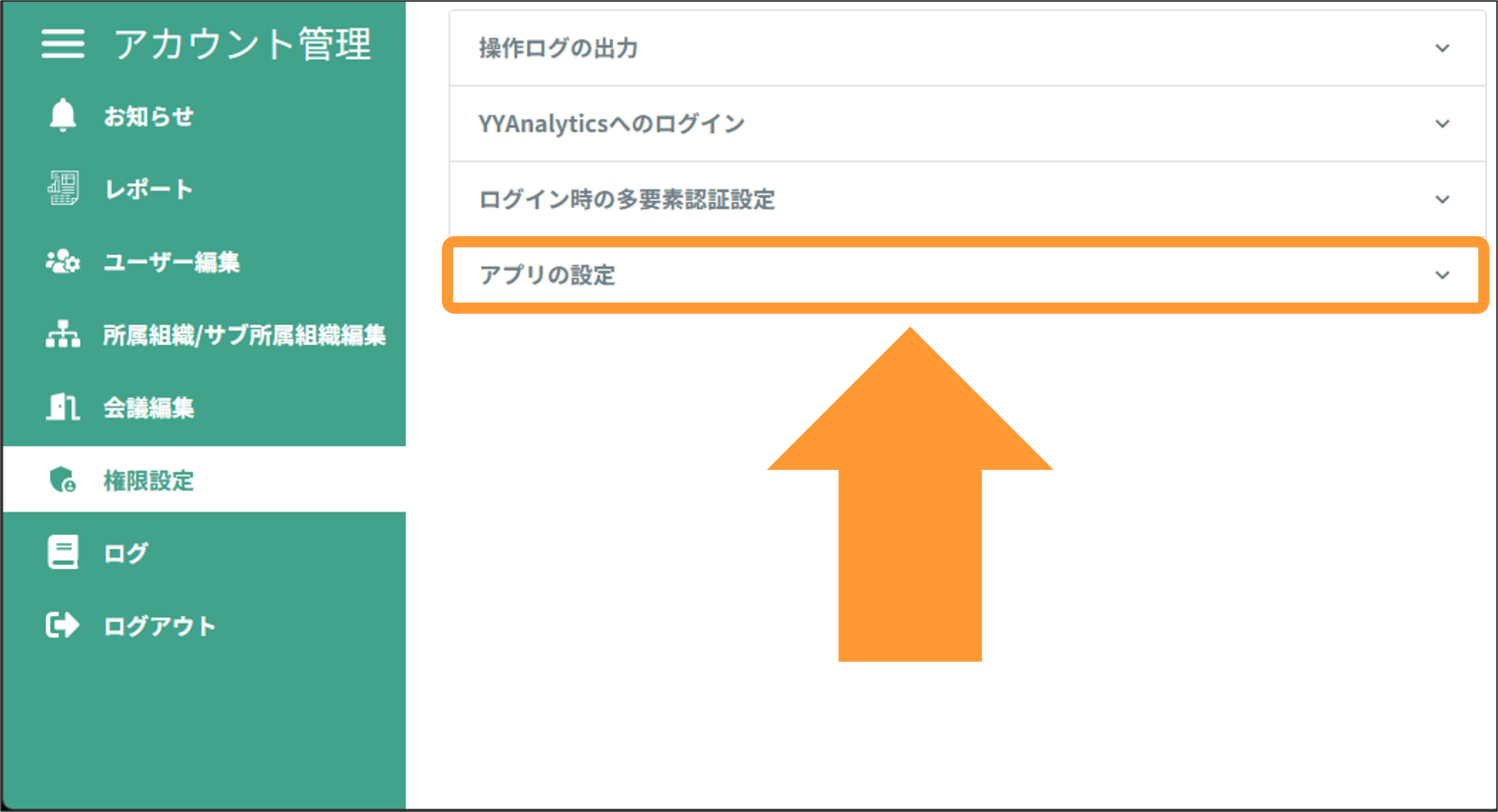The width and height of the screenshot is (1498, 812).
Task: Click the bell icon for お知らせ
Action: [x=63, y=115]
